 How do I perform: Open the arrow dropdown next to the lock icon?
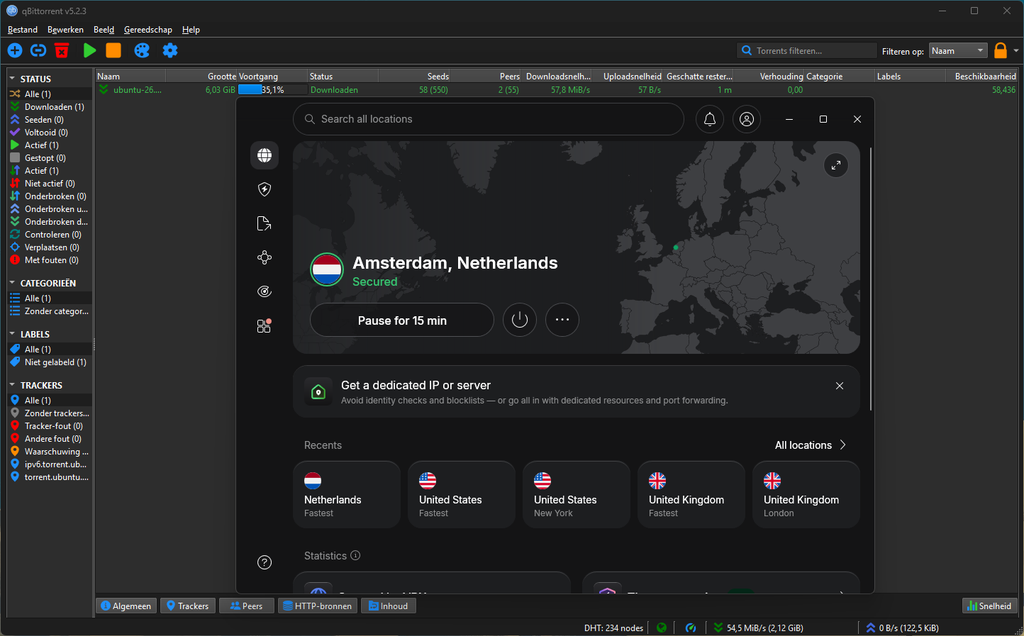click(1016, 50)
